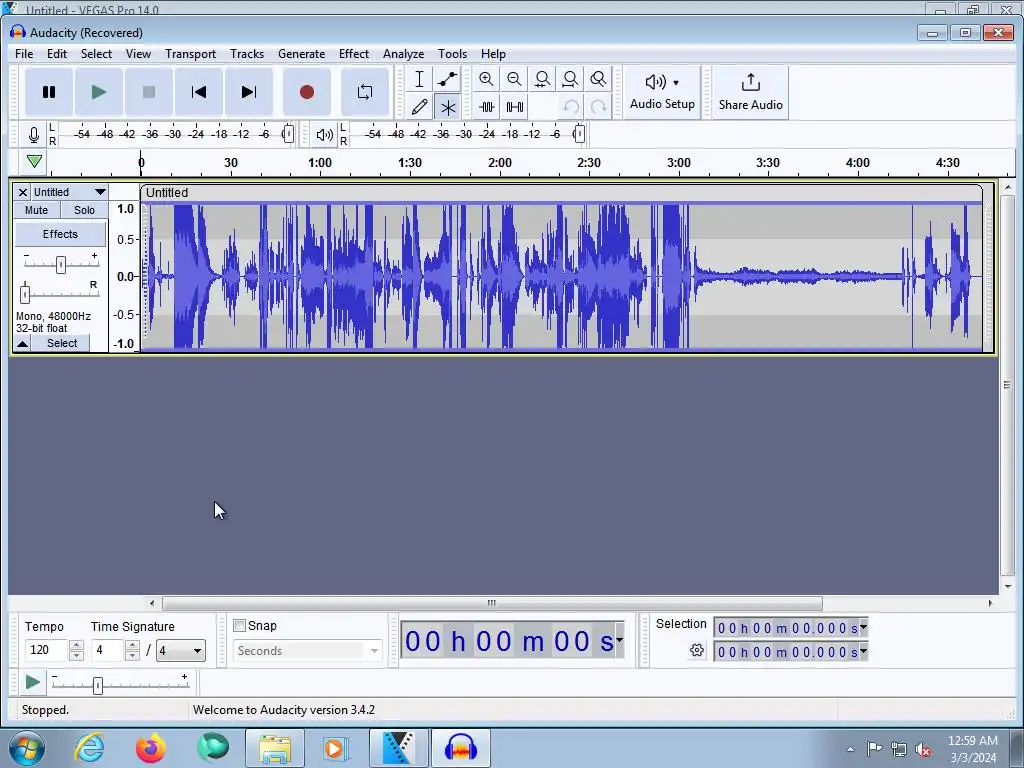Open the Selection settings gear
The image size is (1024, 768).
[697, 650]
